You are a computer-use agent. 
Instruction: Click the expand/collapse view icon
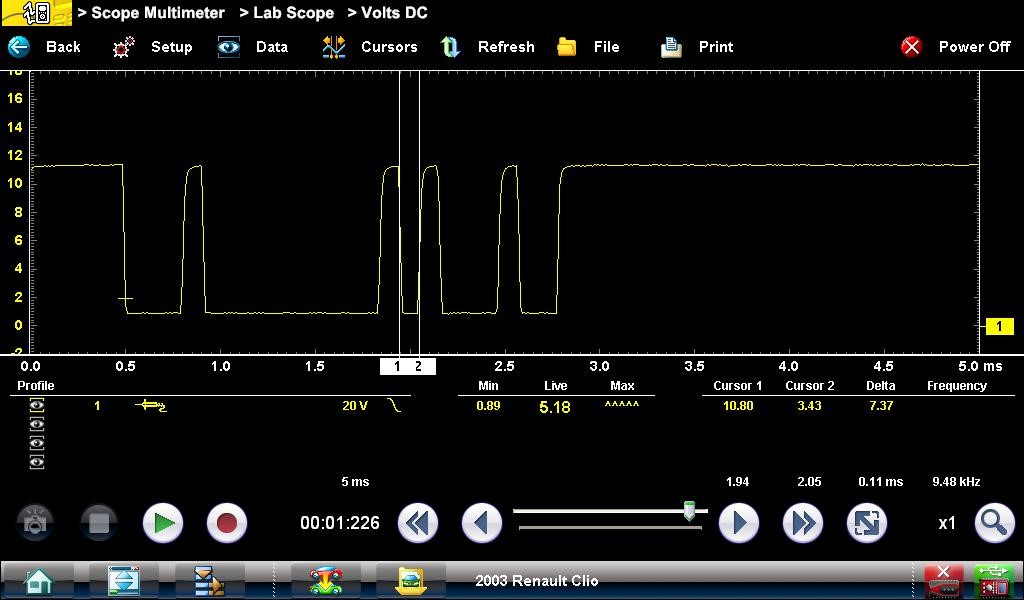tap(865, 523)
